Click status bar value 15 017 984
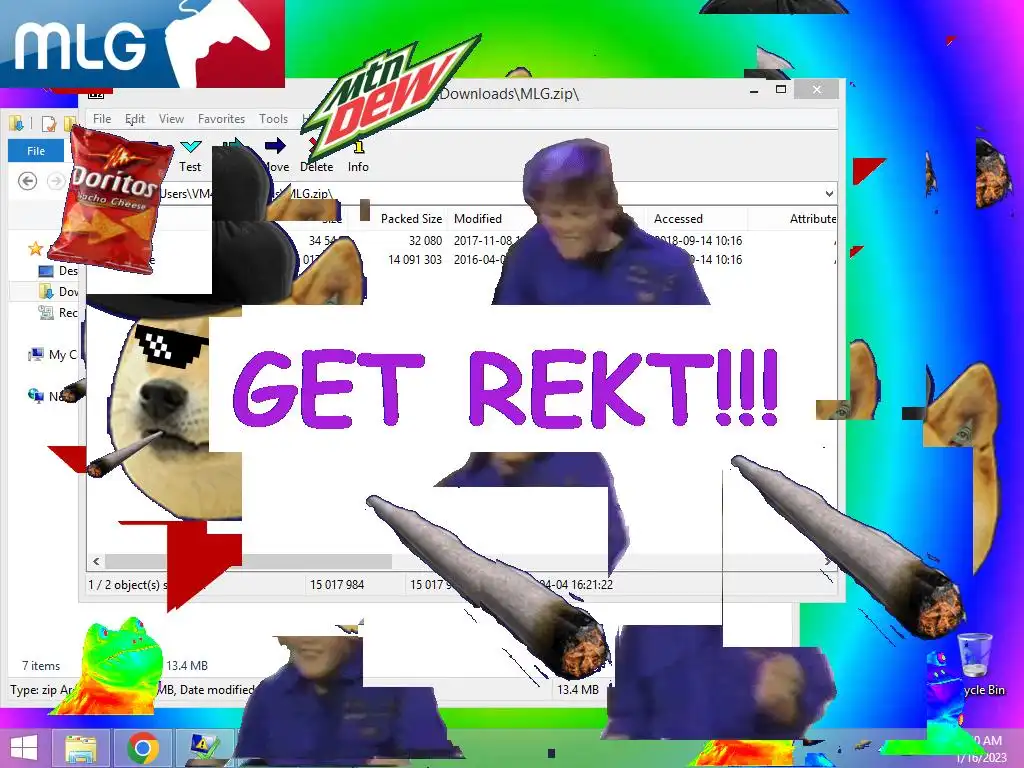Viewport: 1024px width, 768px height. [336, 584]
